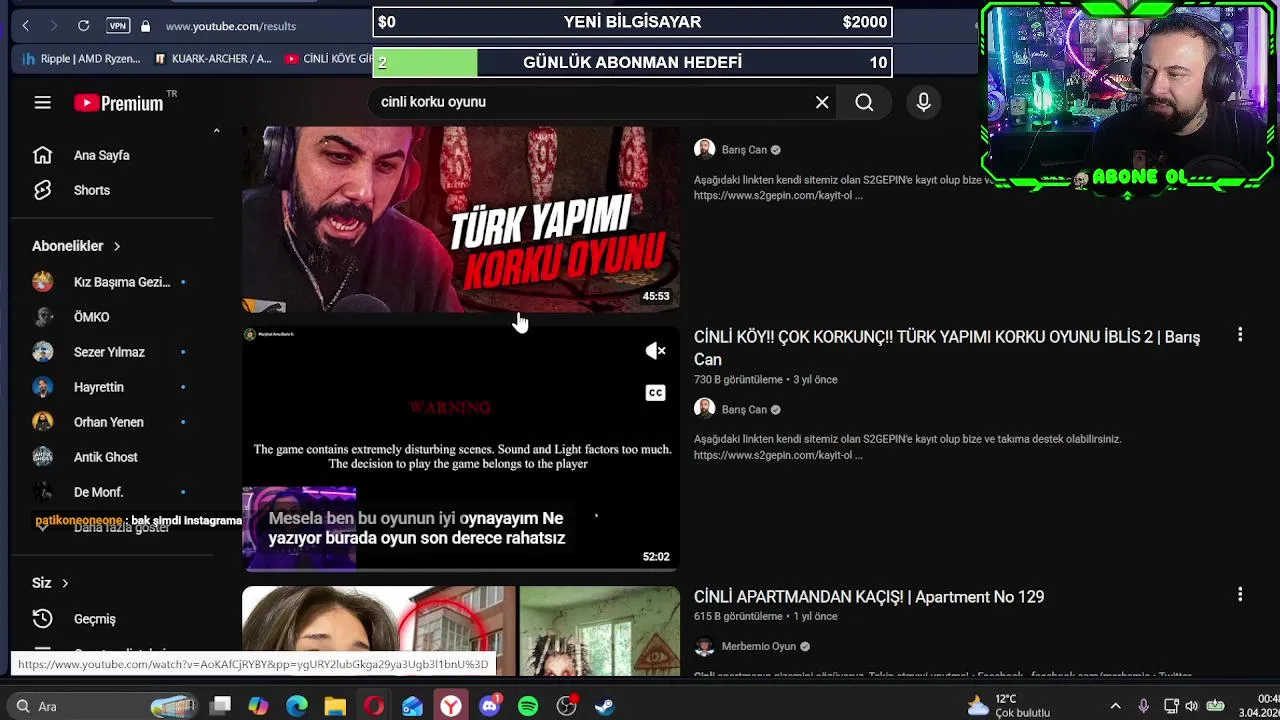
Task: Collapse the sidebar section with the up arrow
Action: (x=216, y=131)
